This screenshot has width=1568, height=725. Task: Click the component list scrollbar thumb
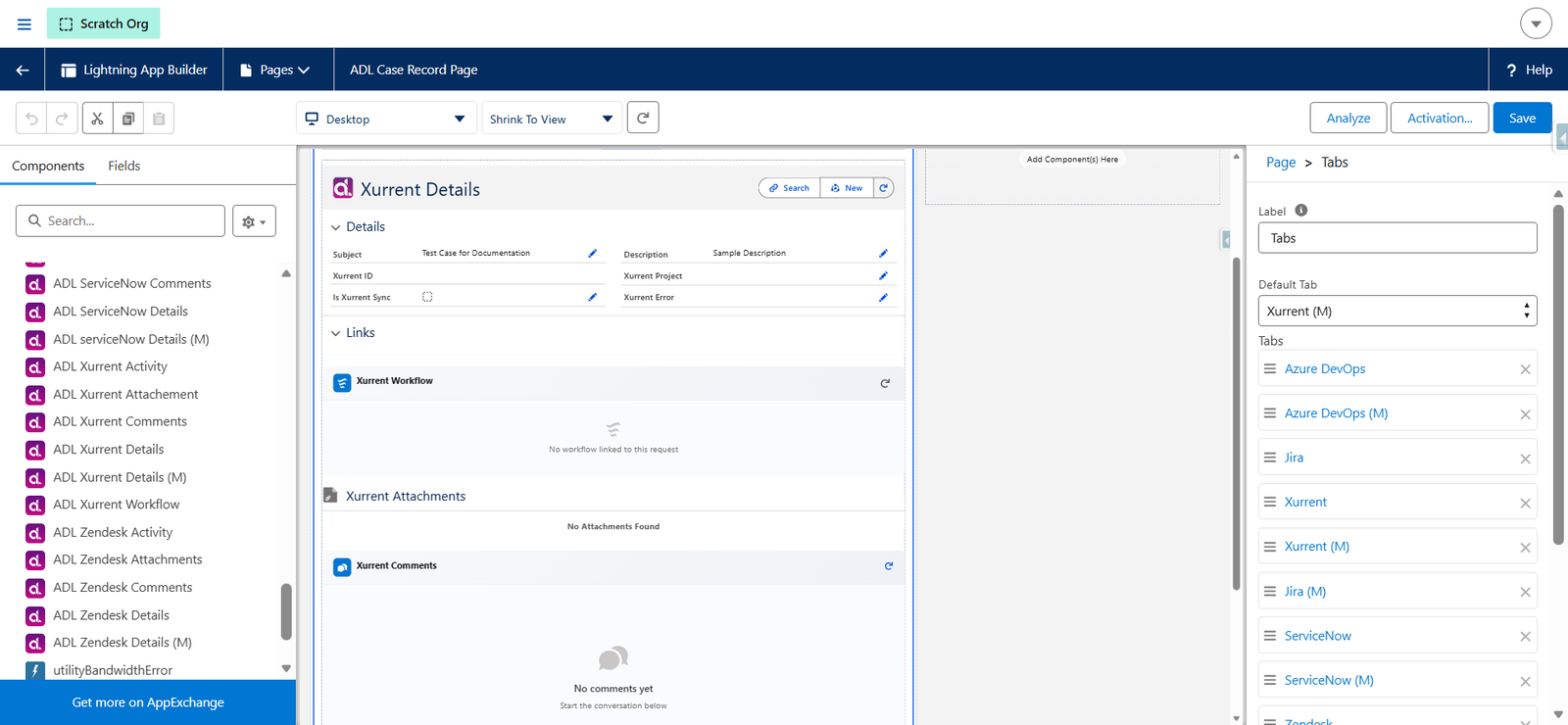click(x=286, y=611)
